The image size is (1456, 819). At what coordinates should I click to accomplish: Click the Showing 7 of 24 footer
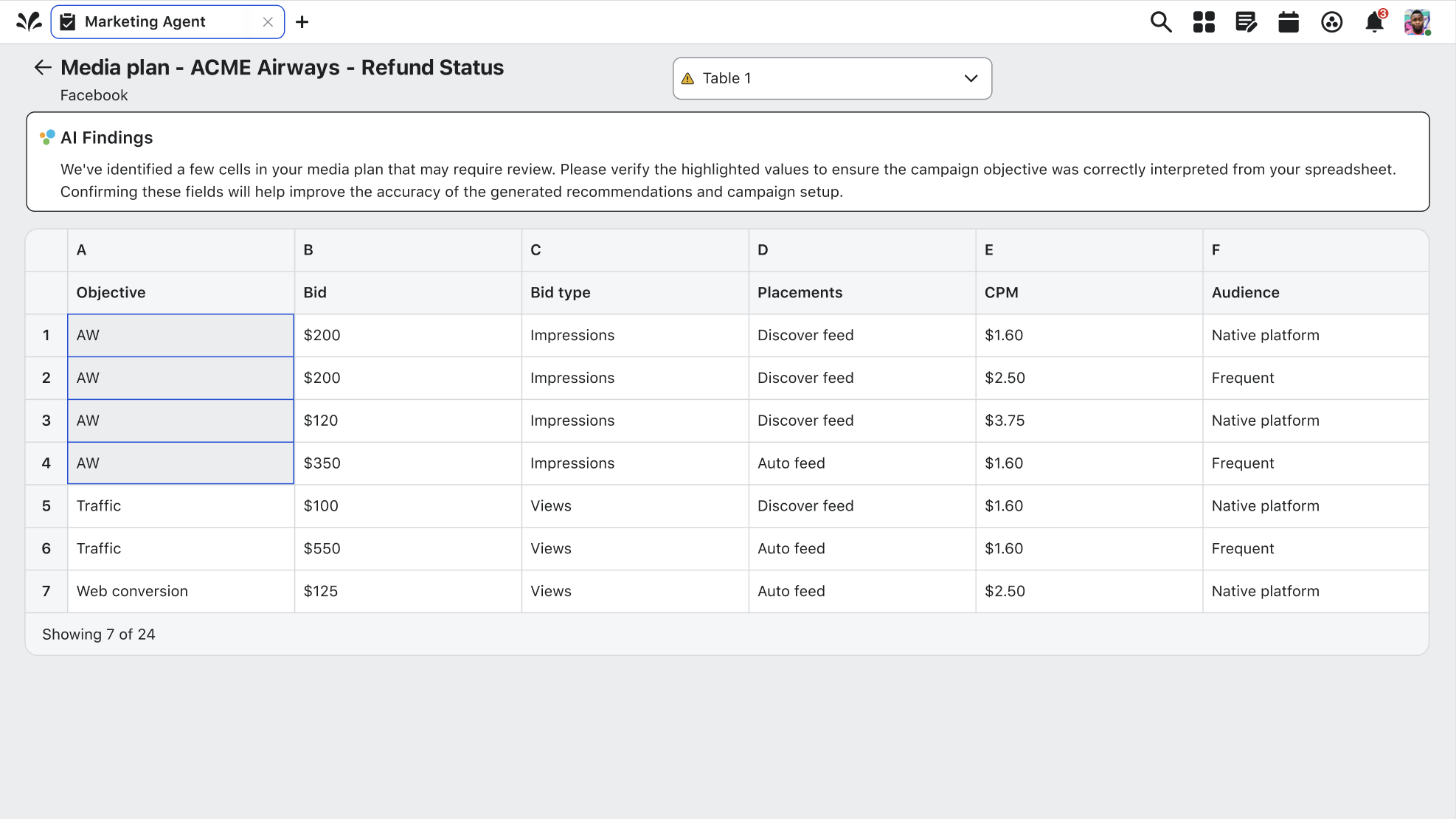click(x=99, y=635)
